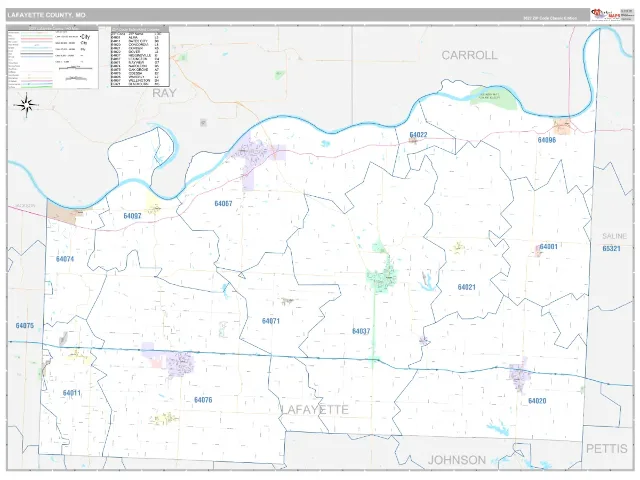The width and height of the screenshot is (640, 480).
Task: Select ZIP code label 65321
Action: tap(611, 248)
